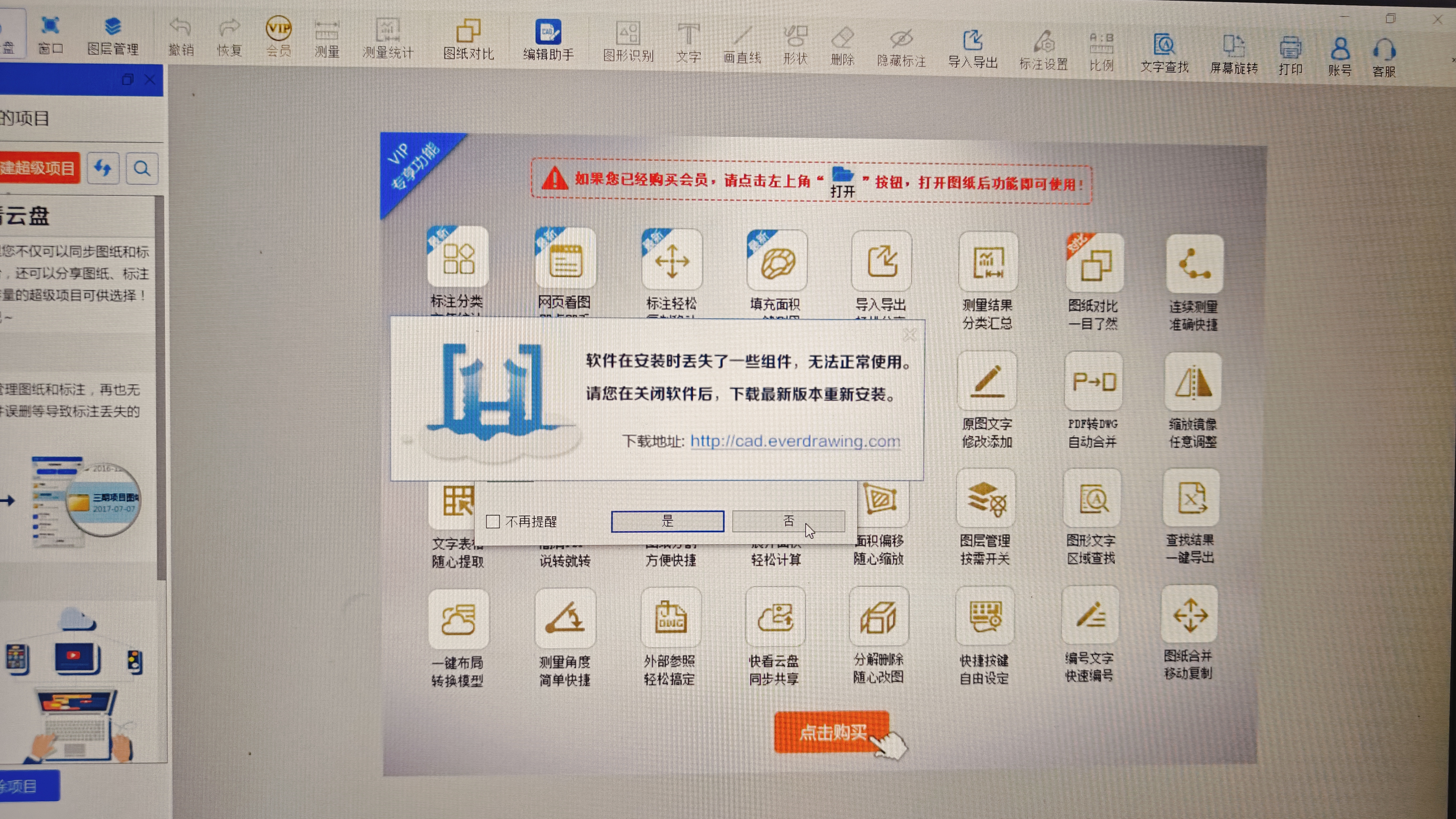The image size is (1456, 819).
Task: Click the 快捷按键 自由设定 icon
Action: tap(985, 616)
